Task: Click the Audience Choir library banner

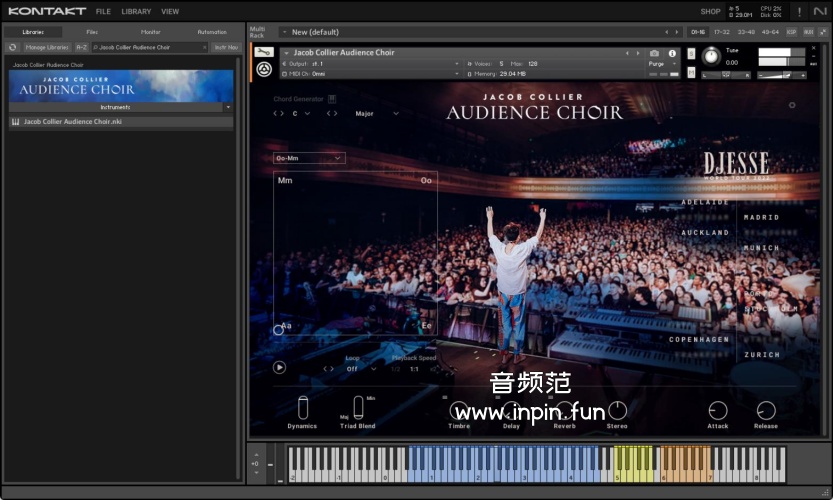Action: 121,86
